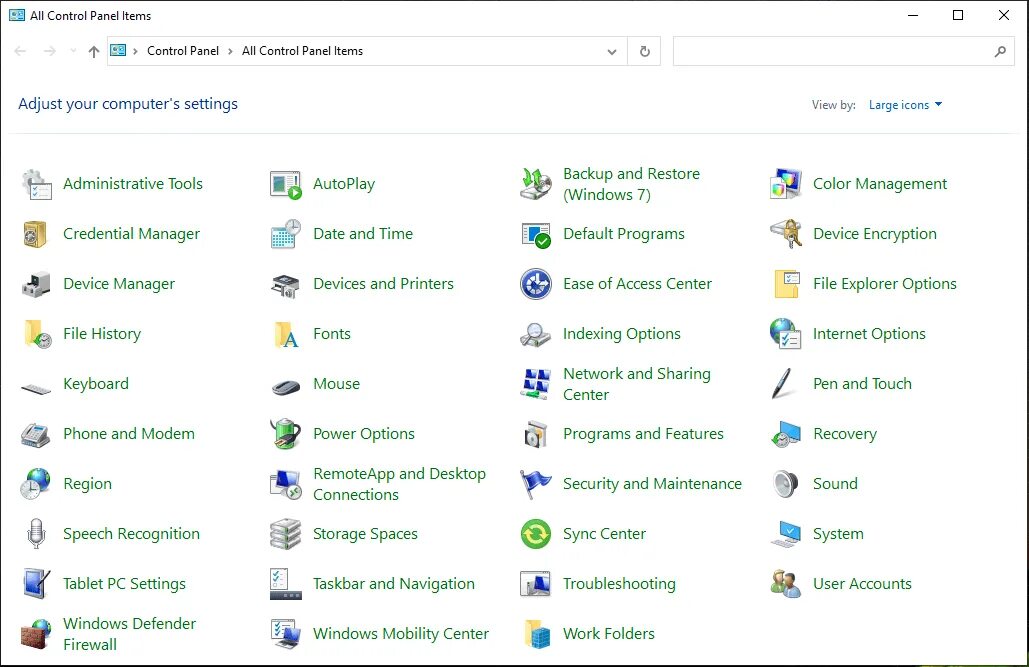Open the Security and Maintenance flag icon
Screen dimensions: 1029x667
(x=536, y=484)
